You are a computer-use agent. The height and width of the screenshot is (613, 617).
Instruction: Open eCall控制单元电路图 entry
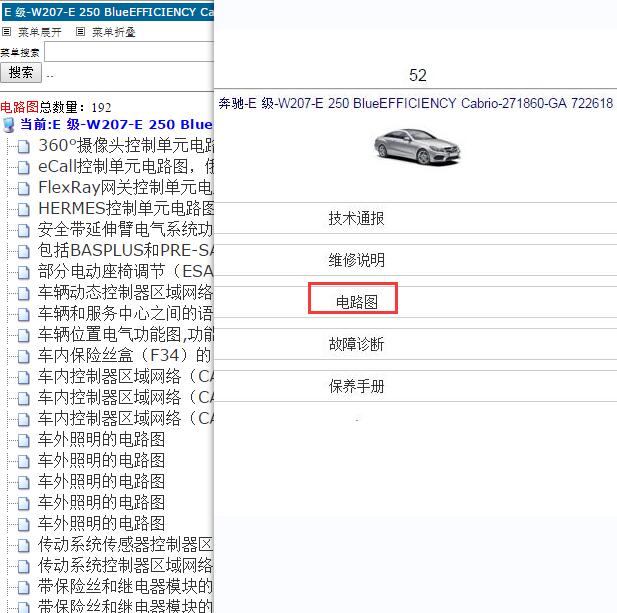126,166
